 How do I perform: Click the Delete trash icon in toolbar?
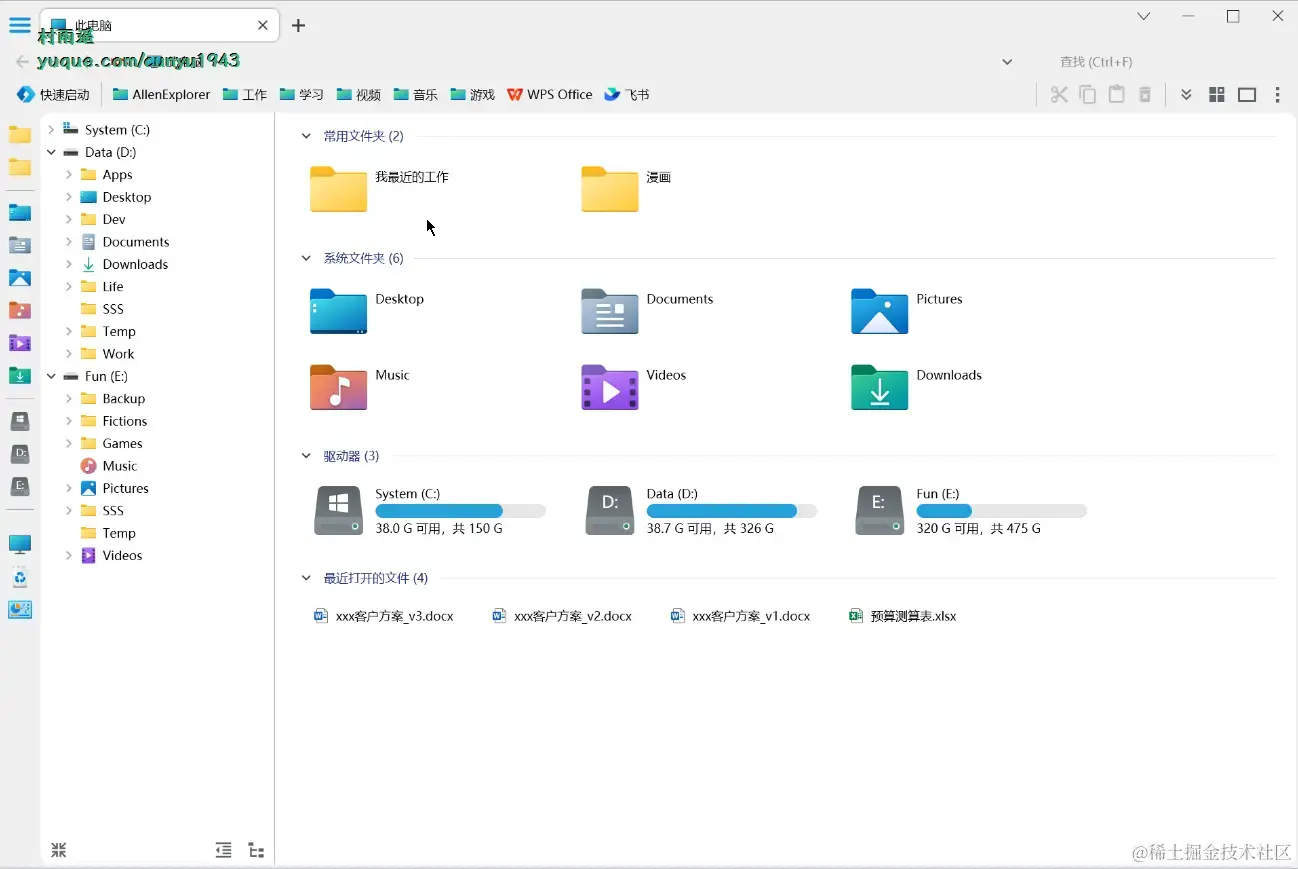click(1145, 95)
